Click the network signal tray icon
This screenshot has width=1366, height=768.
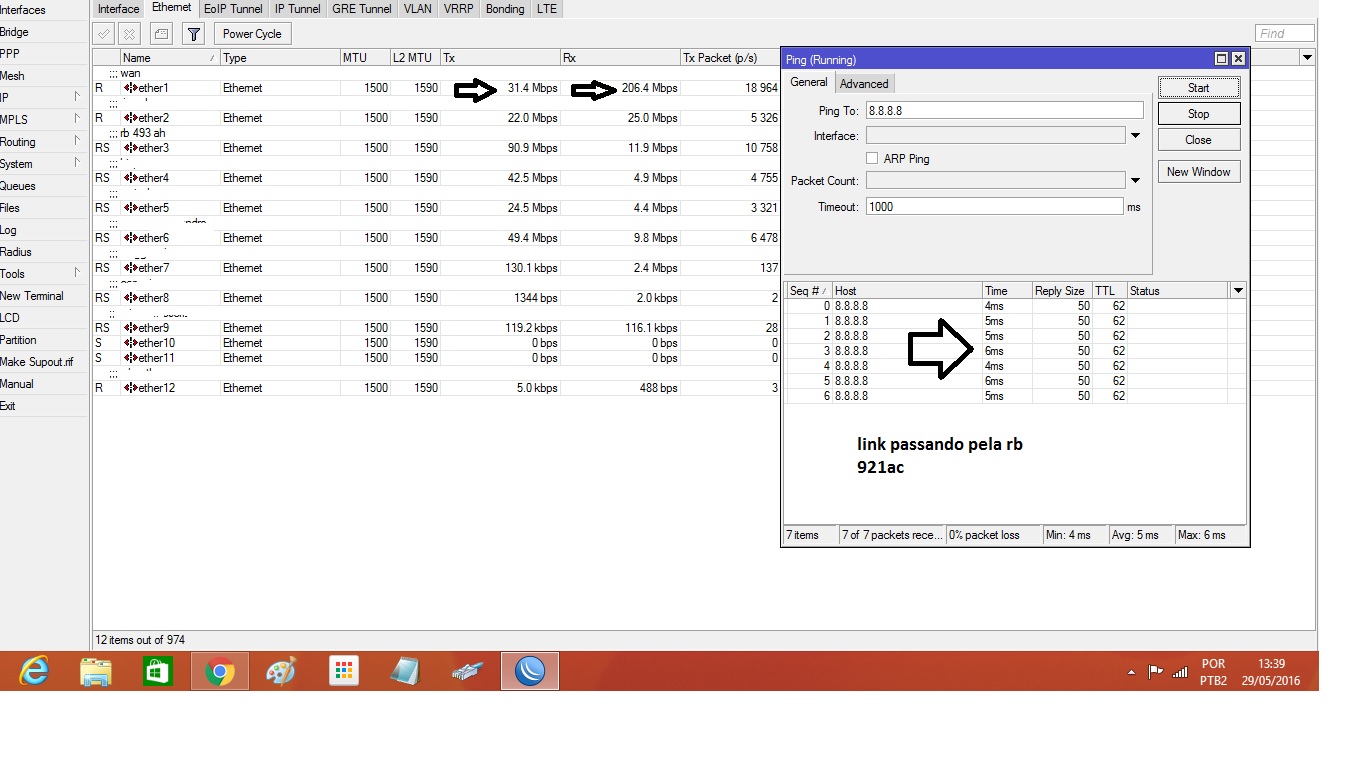(x=1180, y=672)
